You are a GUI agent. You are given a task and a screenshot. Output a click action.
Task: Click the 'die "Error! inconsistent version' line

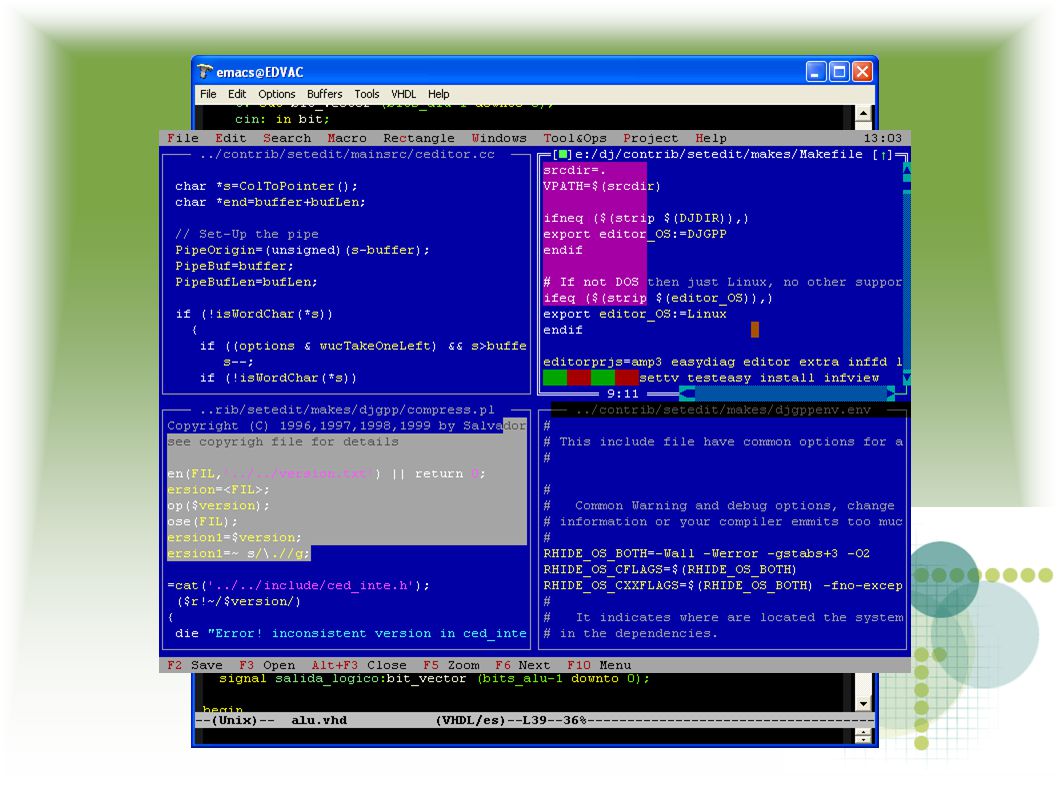pyautogui.click(x=351, y=634)
